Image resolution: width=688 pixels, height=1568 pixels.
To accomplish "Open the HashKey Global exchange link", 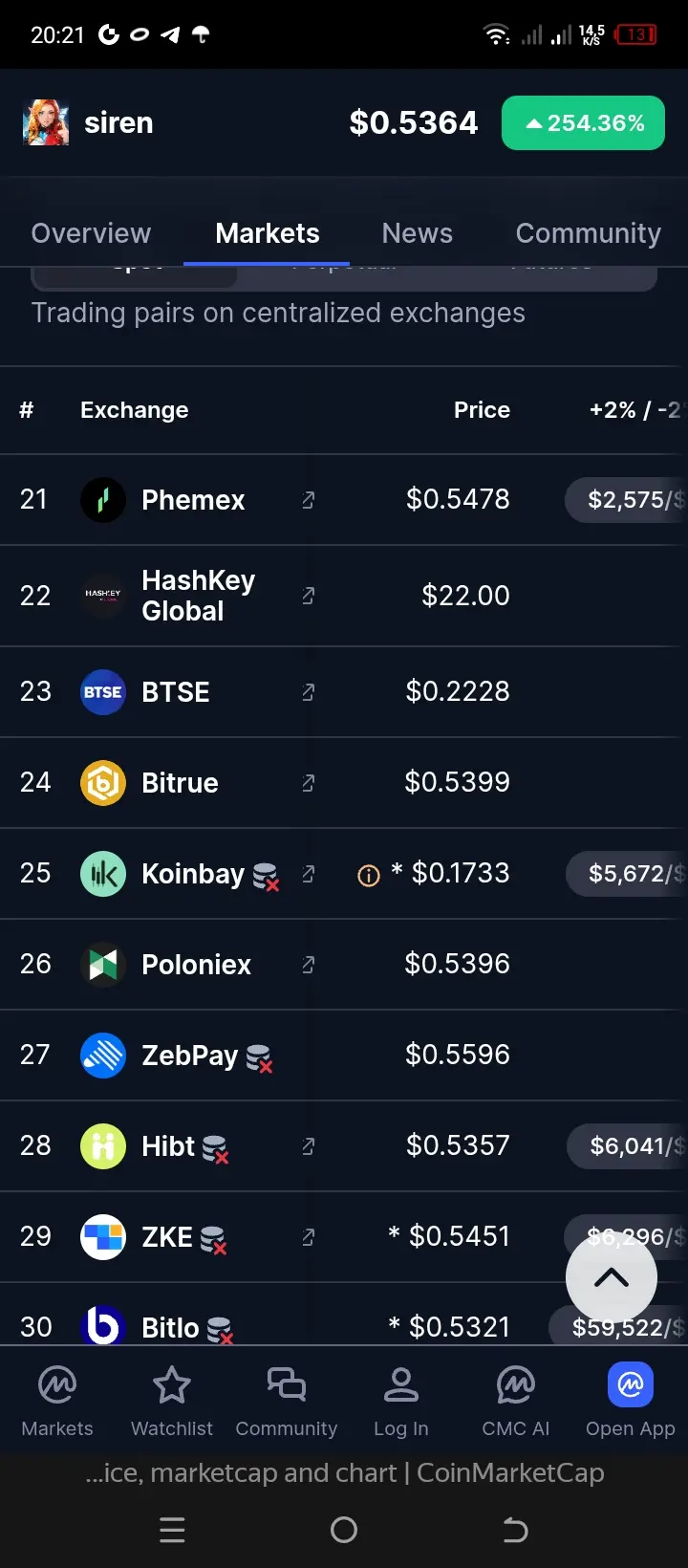I will (x=309, y=596).
